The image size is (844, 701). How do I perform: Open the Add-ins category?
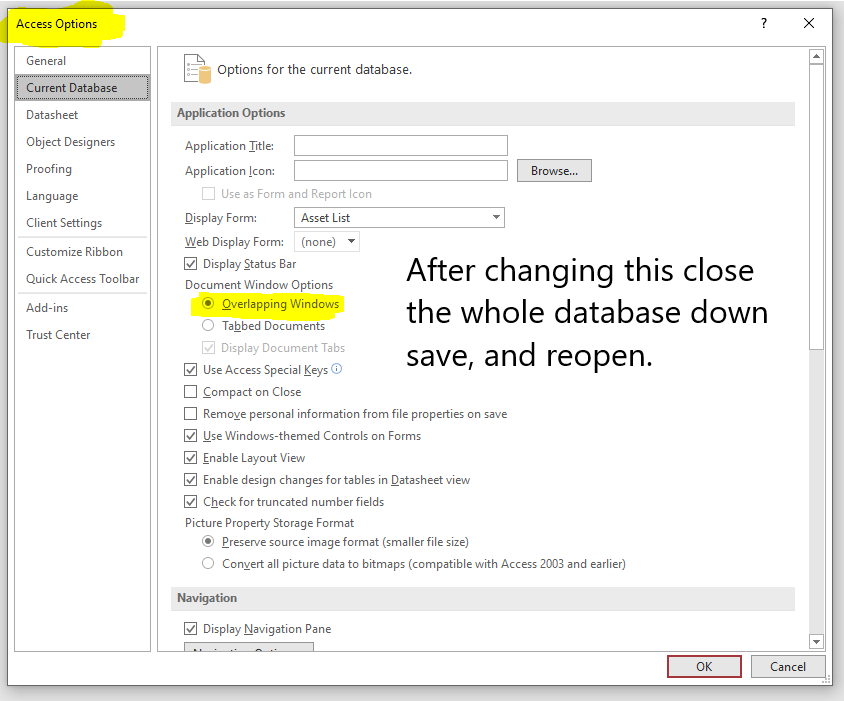[82, 307]
